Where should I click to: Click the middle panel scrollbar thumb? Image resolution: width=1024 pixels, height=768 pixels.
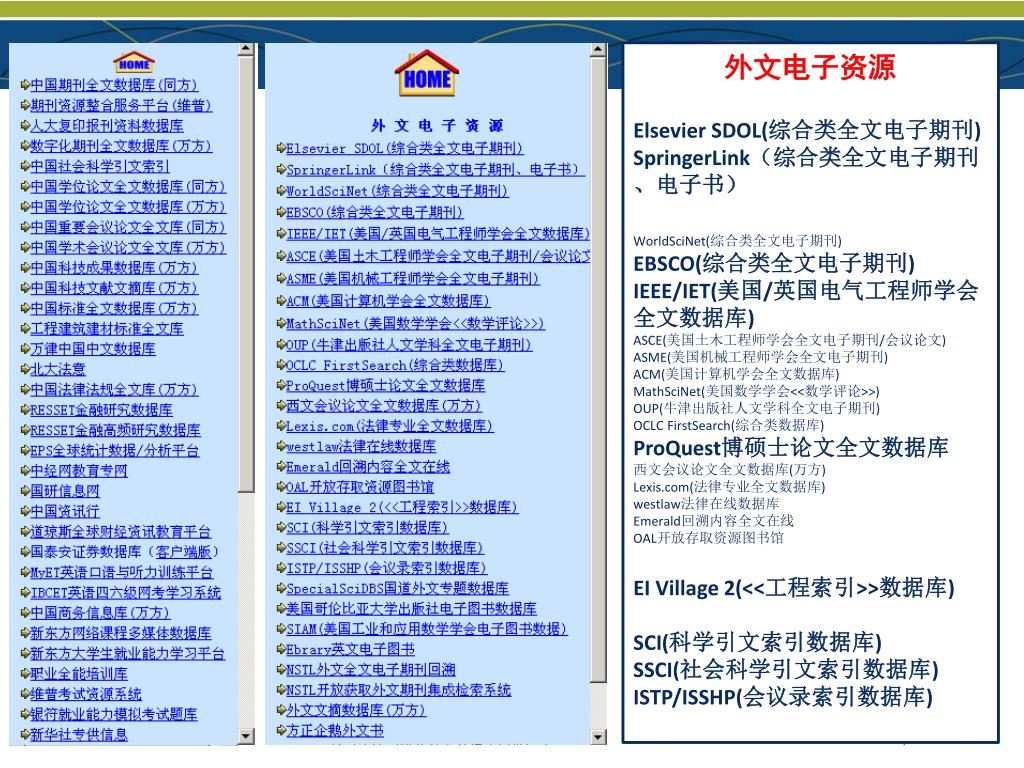598,372
